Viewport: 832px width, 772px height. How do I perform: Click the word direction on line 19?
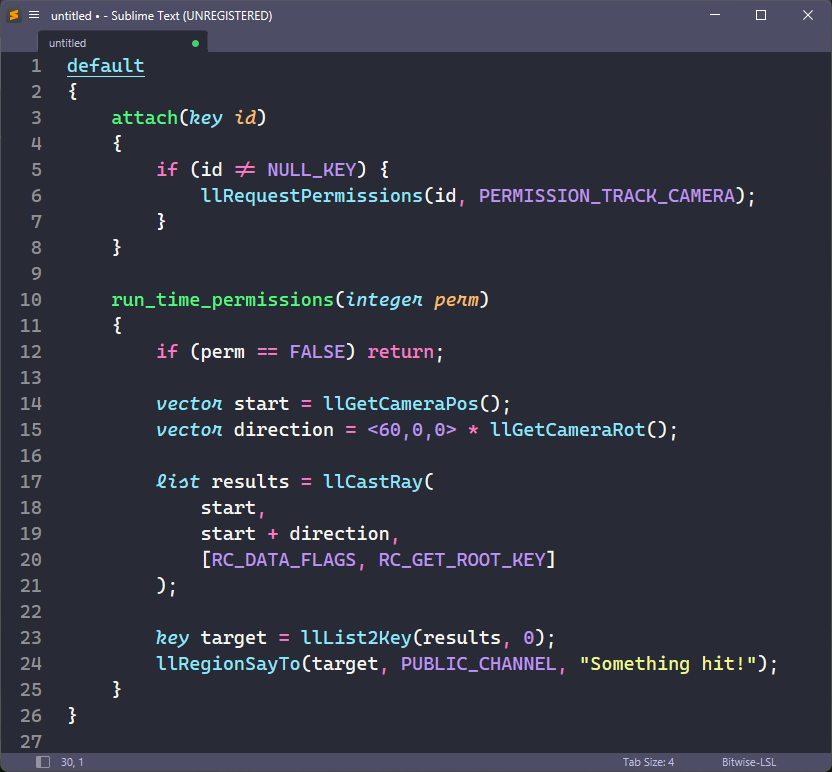[x=339, y=534]
